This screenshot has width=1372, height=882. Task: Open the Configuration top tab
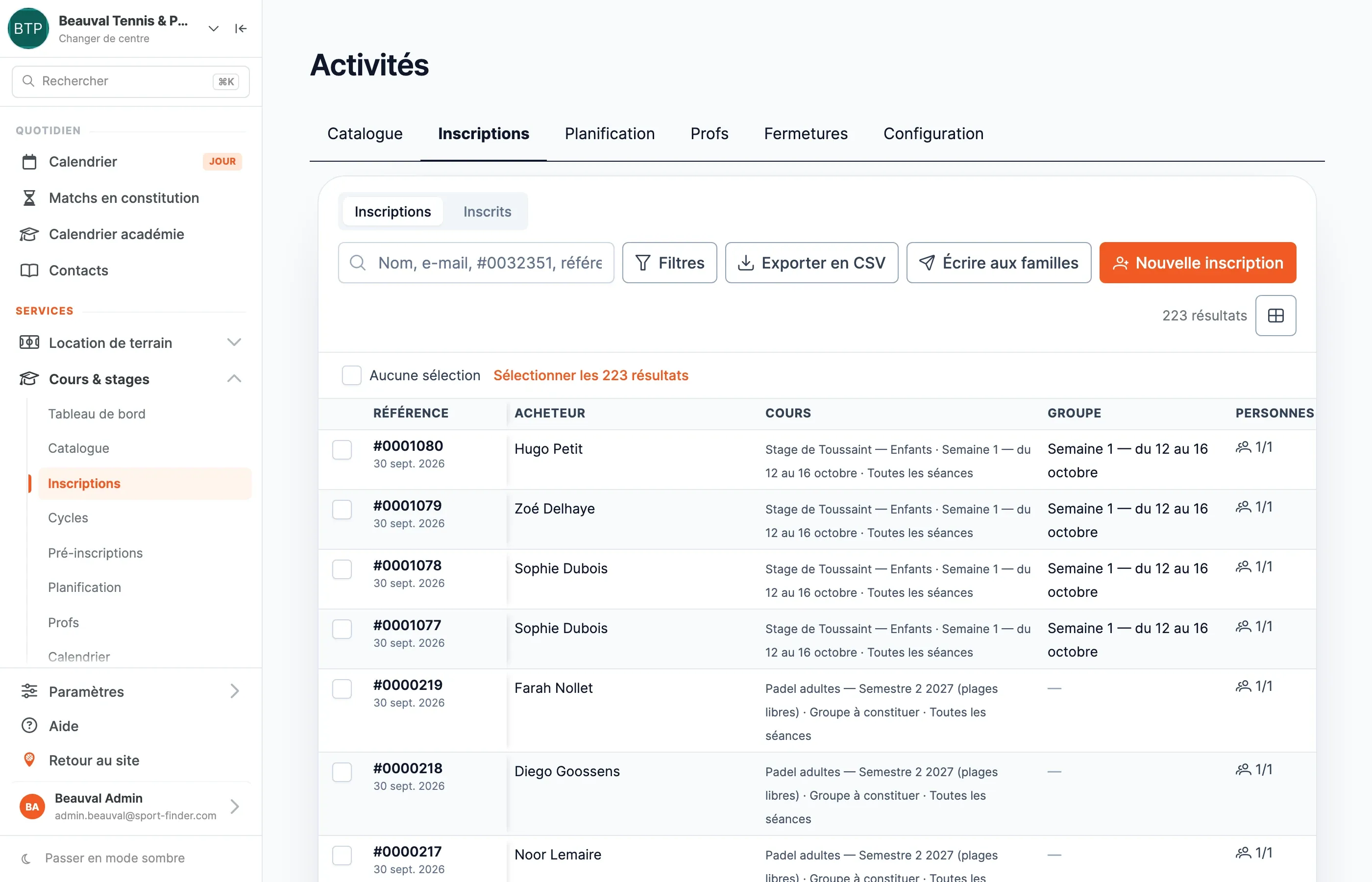coord(933,133)
